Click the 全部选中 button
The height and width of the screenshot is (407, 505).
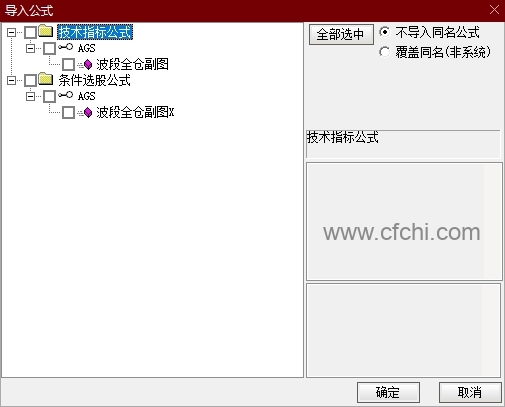(341, 34)
